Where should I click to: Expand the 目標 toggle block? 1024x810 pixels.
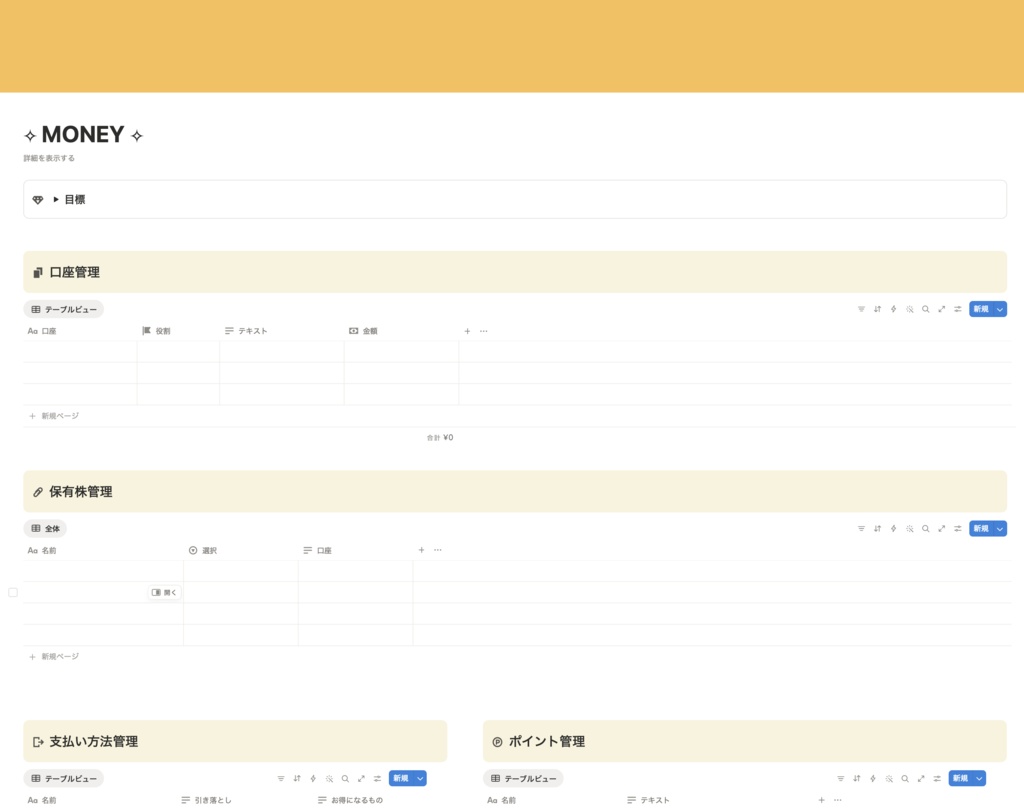coord(56,199)
